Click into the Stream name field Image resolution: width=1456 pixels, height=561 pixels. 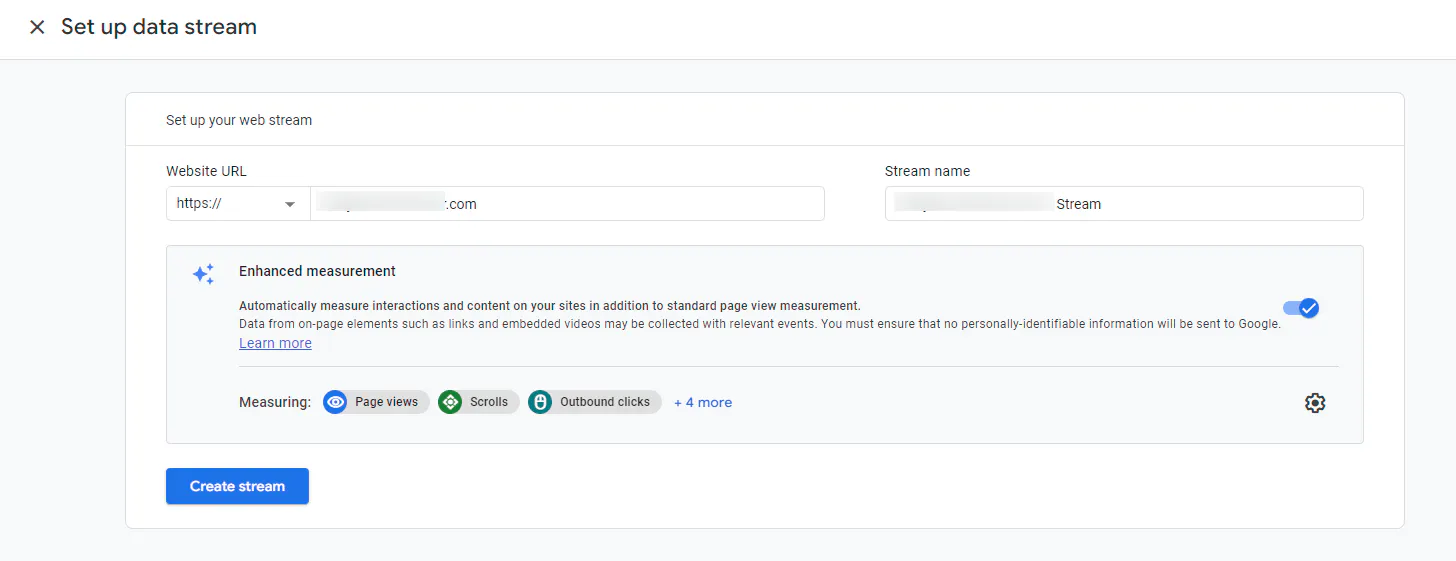tap(1123, 203)
